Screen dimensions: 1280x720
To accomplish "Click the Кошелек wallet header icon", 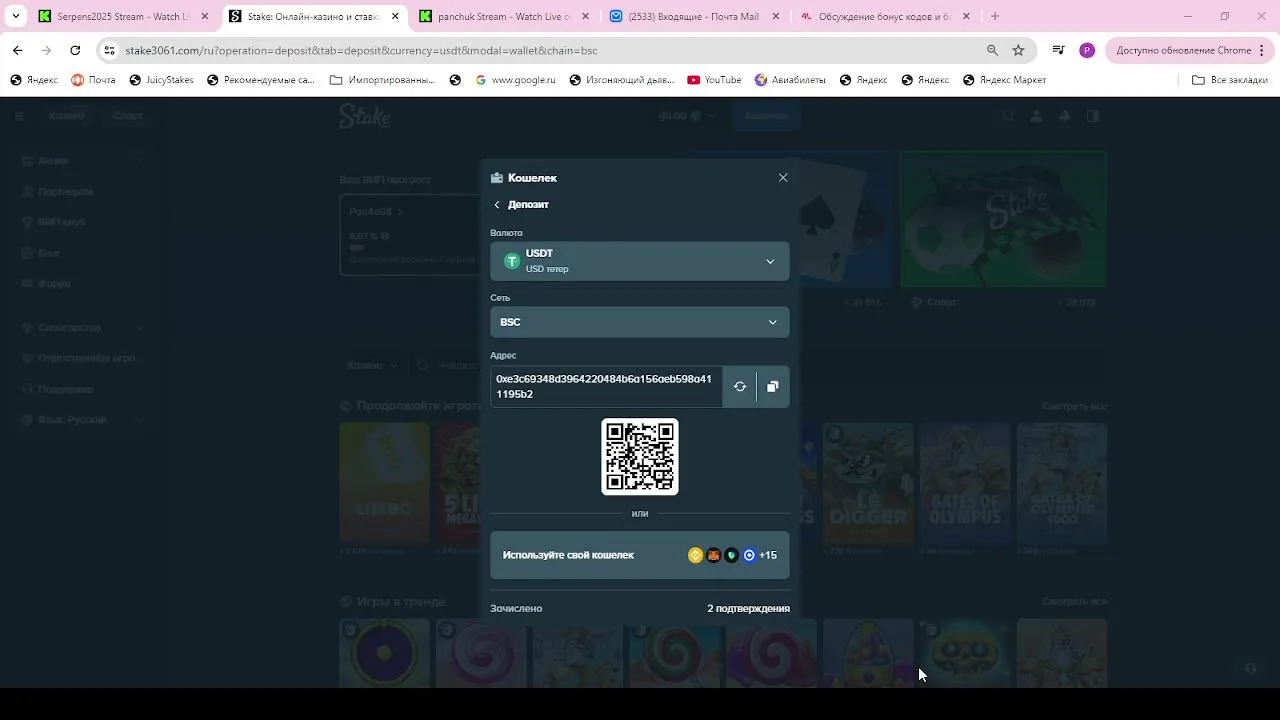I will coord(497,178).
